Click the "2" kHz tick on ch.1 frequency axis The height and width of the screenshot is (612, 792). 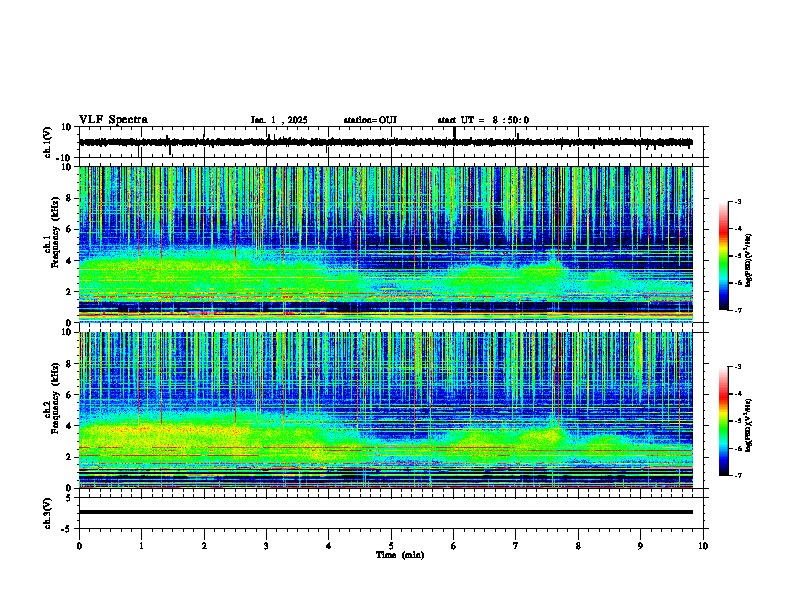pyautogui.click(x=70, y=292)
